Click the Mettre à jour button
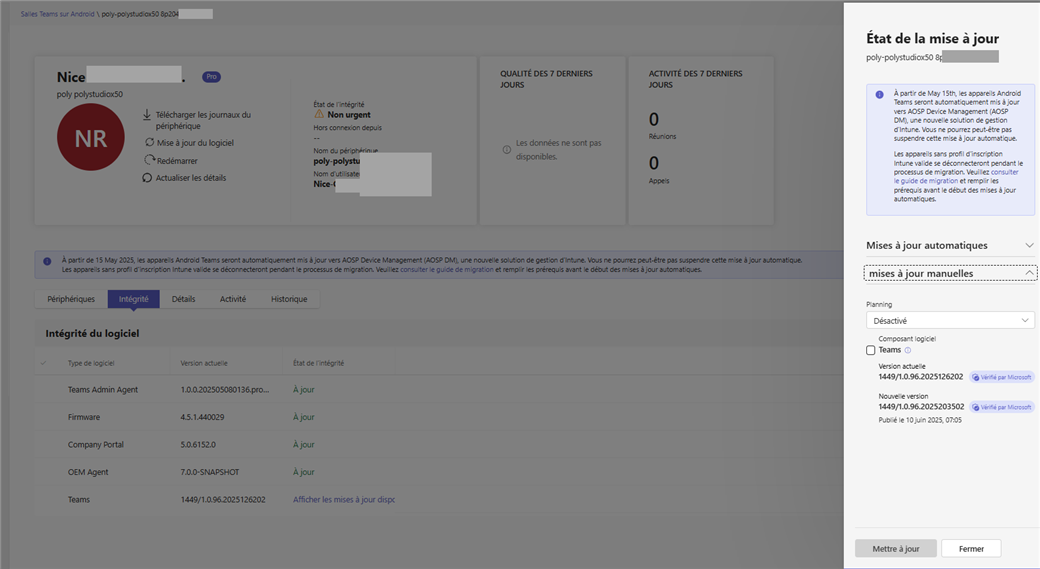 (895, 548)
